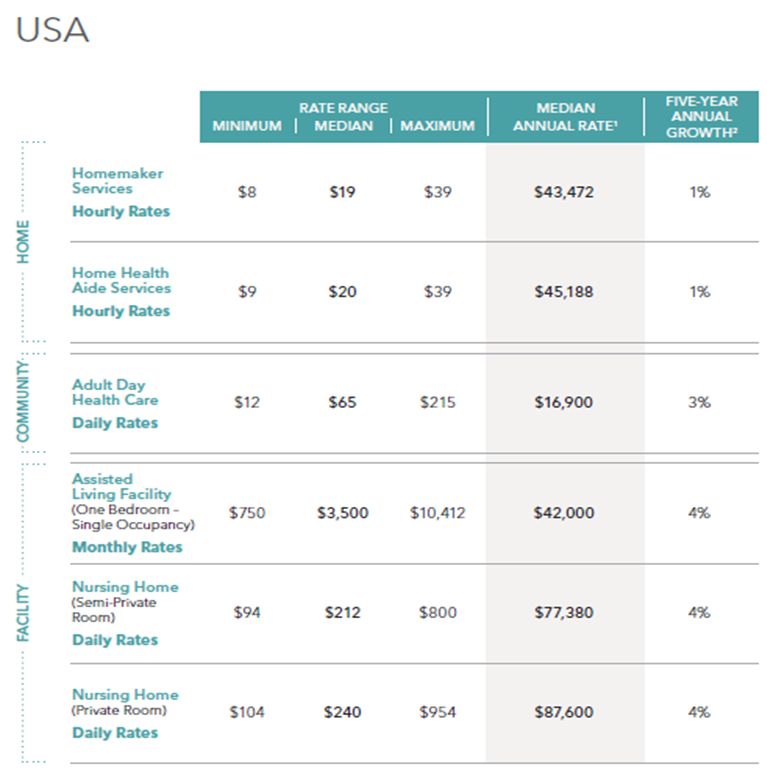Select the $87,600 annual rate value
Viewport: 767px width, 771px height.
564,713
